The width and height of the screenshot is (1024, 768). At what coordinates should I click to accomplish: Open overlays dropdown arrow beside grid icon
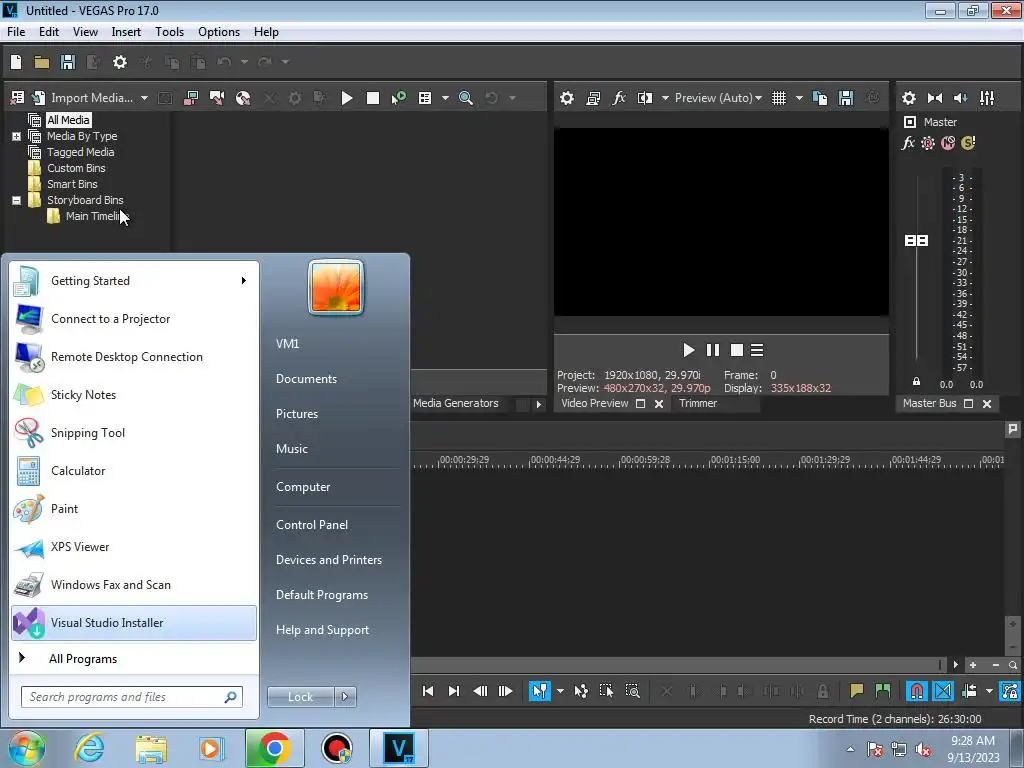(x=799, y=98)
